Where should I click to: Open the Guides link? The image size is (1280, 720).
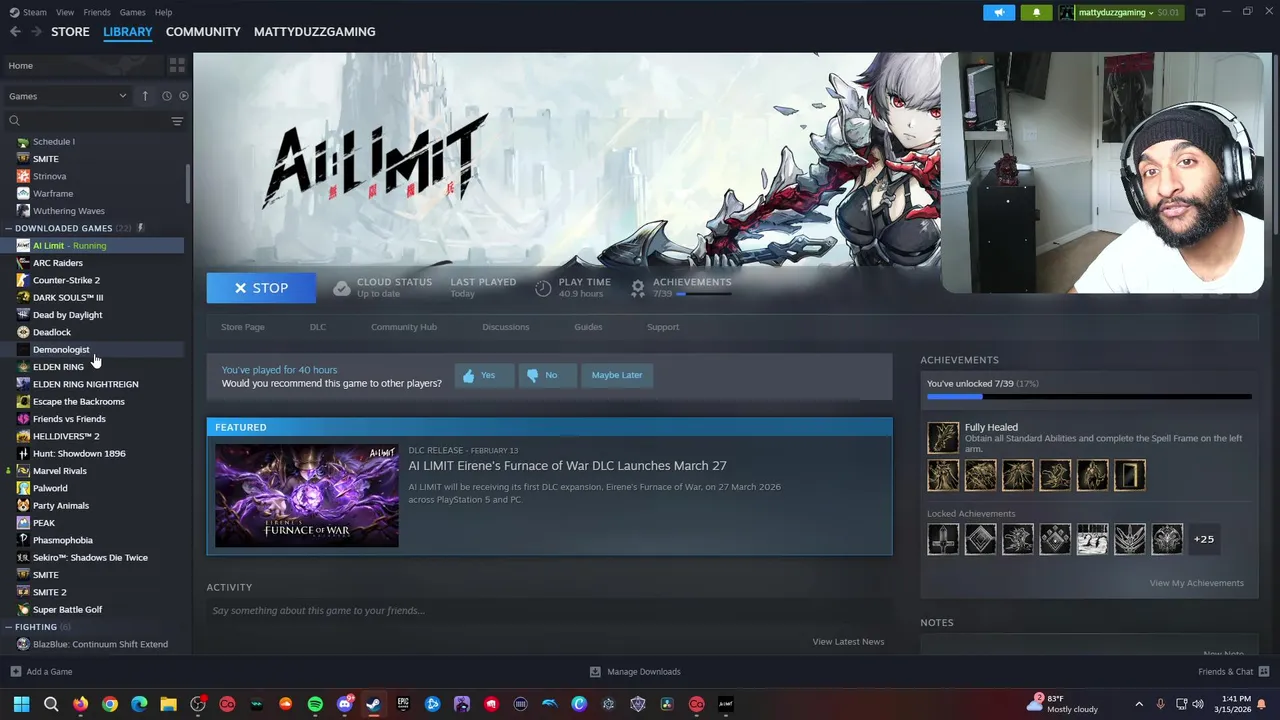588,327
